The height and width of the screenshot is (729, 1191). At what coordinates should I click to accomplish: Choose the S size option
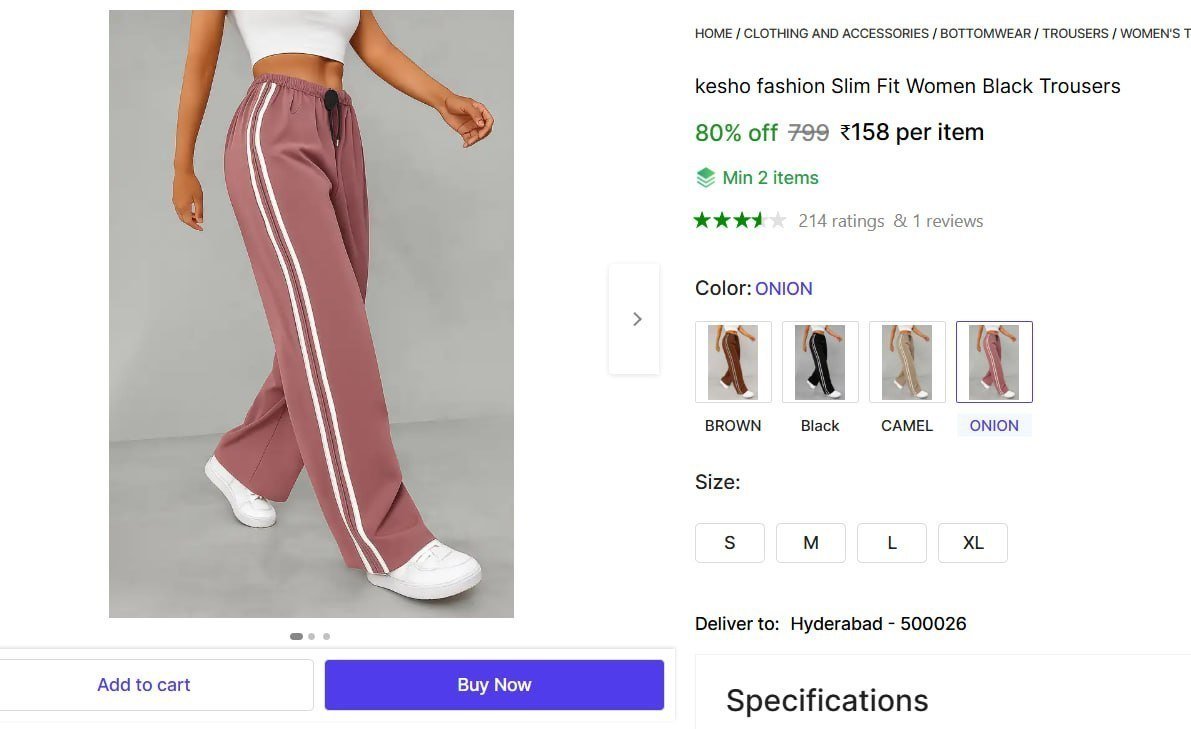point(730,542)
